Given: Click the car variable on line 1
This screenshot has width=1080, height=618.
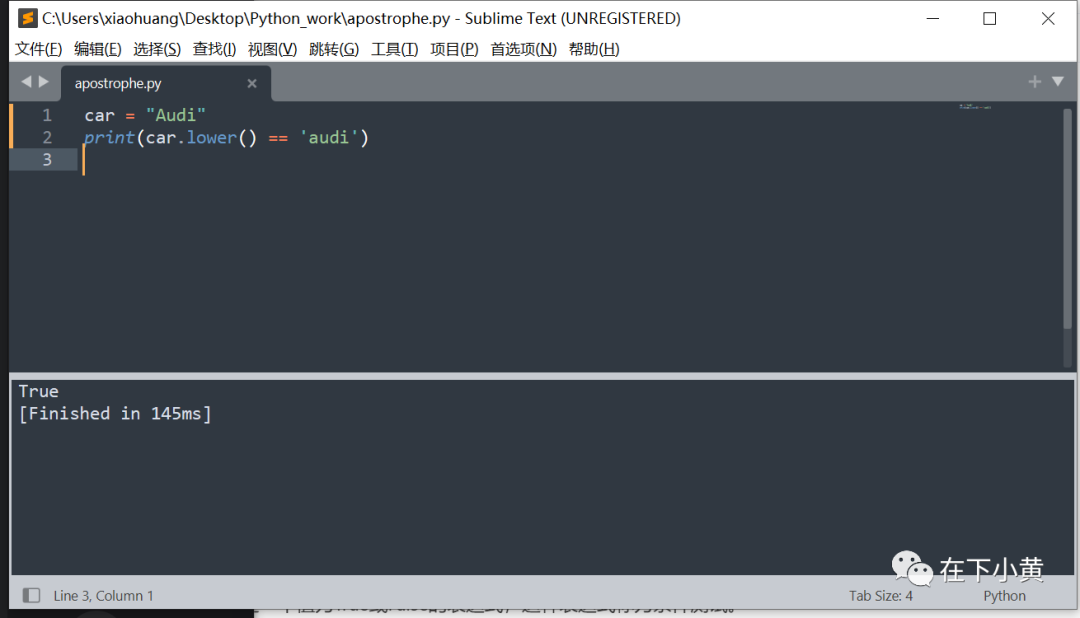Looking at the screenshot, I should point(99,116).
